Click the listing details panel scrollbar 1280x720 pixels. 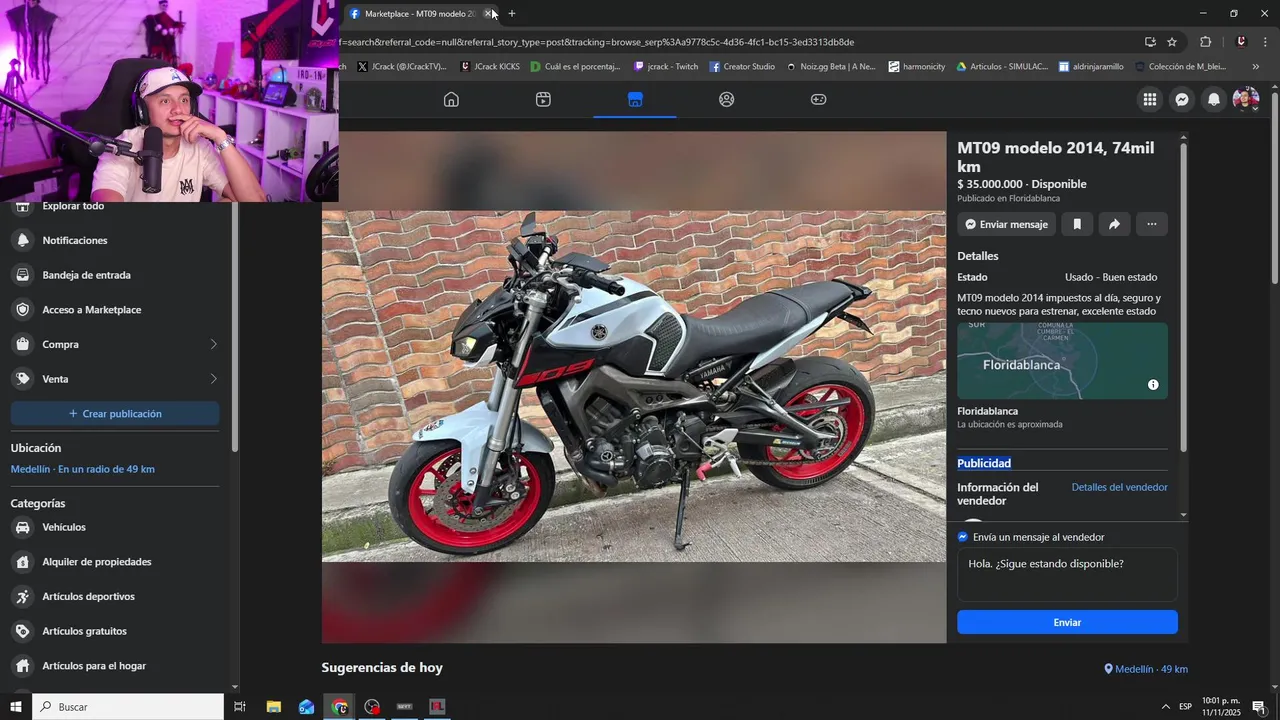[x=1184, y=295]
